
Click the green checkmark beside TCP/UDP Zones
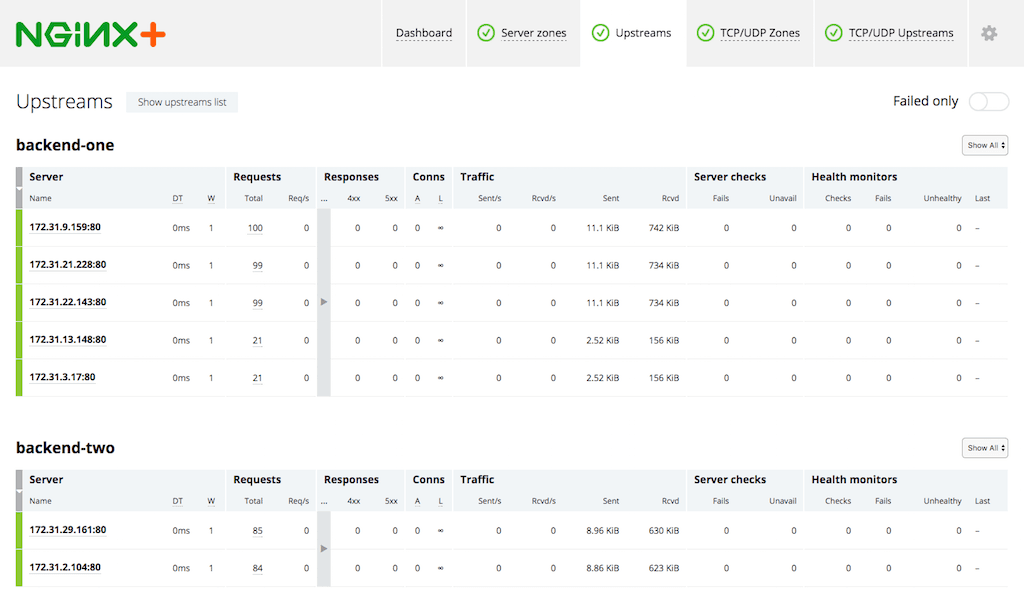[x=705, y=32]
